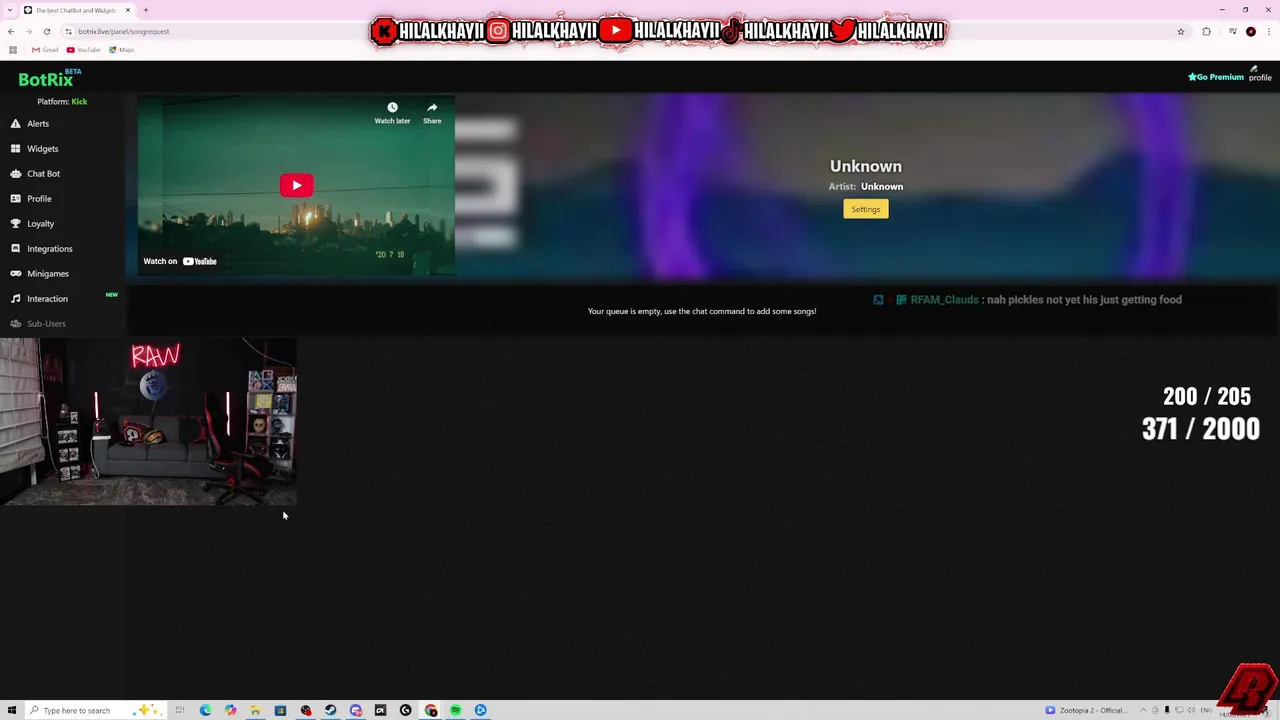Image resolution: width=1280 pixels, height=720 pixels.
Task: Open Interaction in the sidebar
Action: click(48, 299)
